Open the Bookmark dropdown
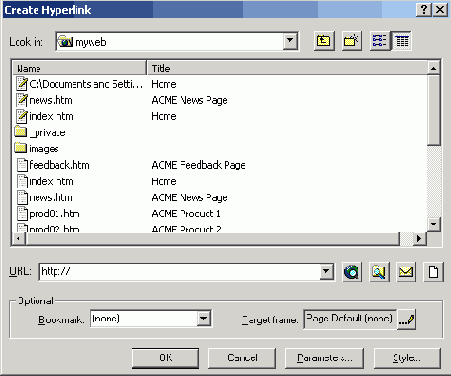The height and width of the screenshot is (376, 451). 203,319
